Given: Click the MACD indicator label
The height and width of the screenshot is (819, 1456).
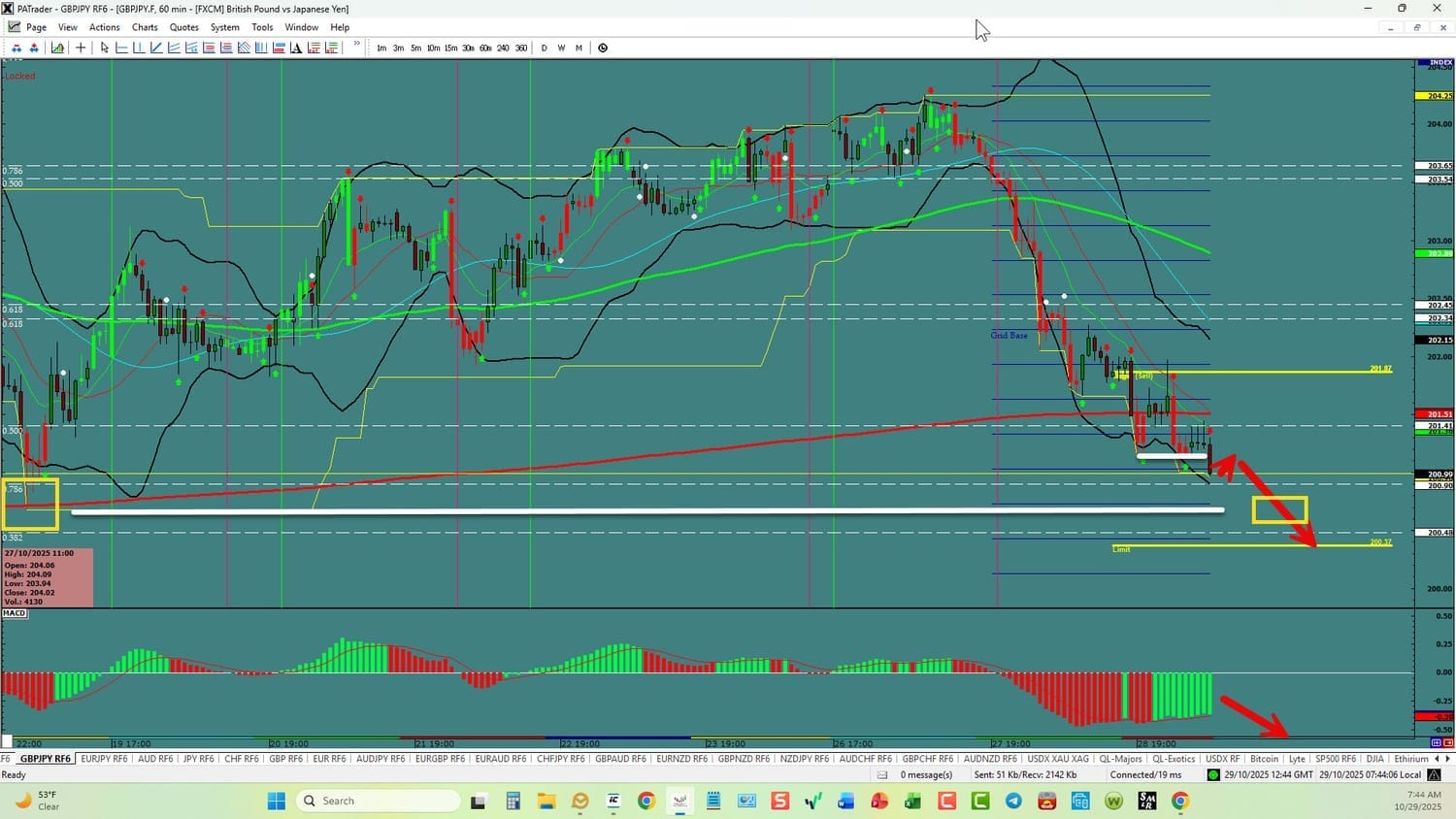Looking at the screenshot, I should 15,613.
